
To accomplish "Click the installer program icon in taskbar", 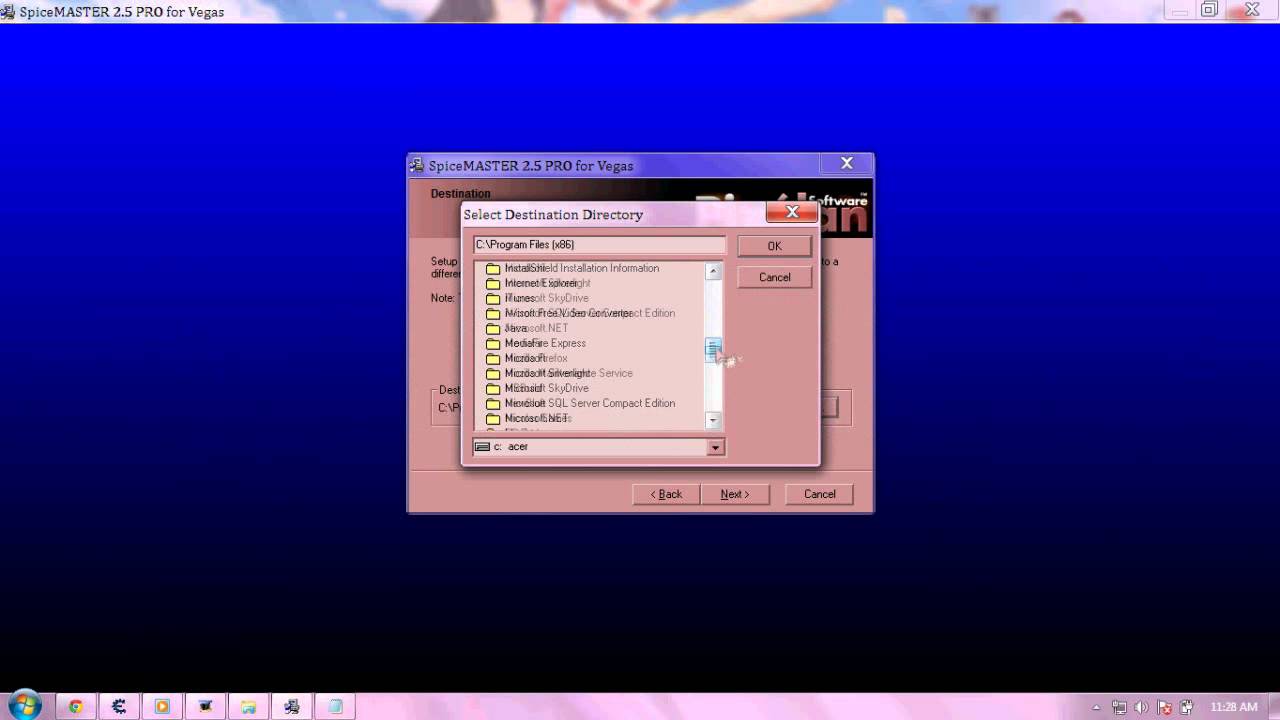I will [x=292, y=706].
